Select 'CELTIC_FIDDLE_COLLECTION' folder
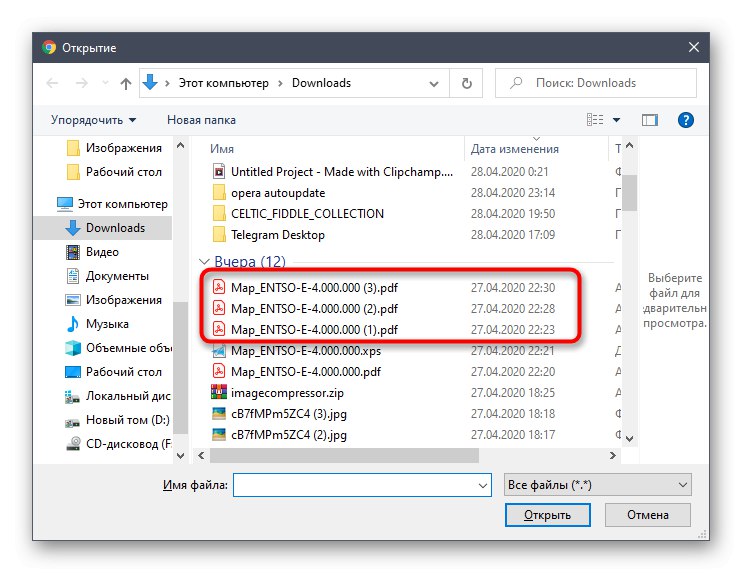 (x=298, y=214)
